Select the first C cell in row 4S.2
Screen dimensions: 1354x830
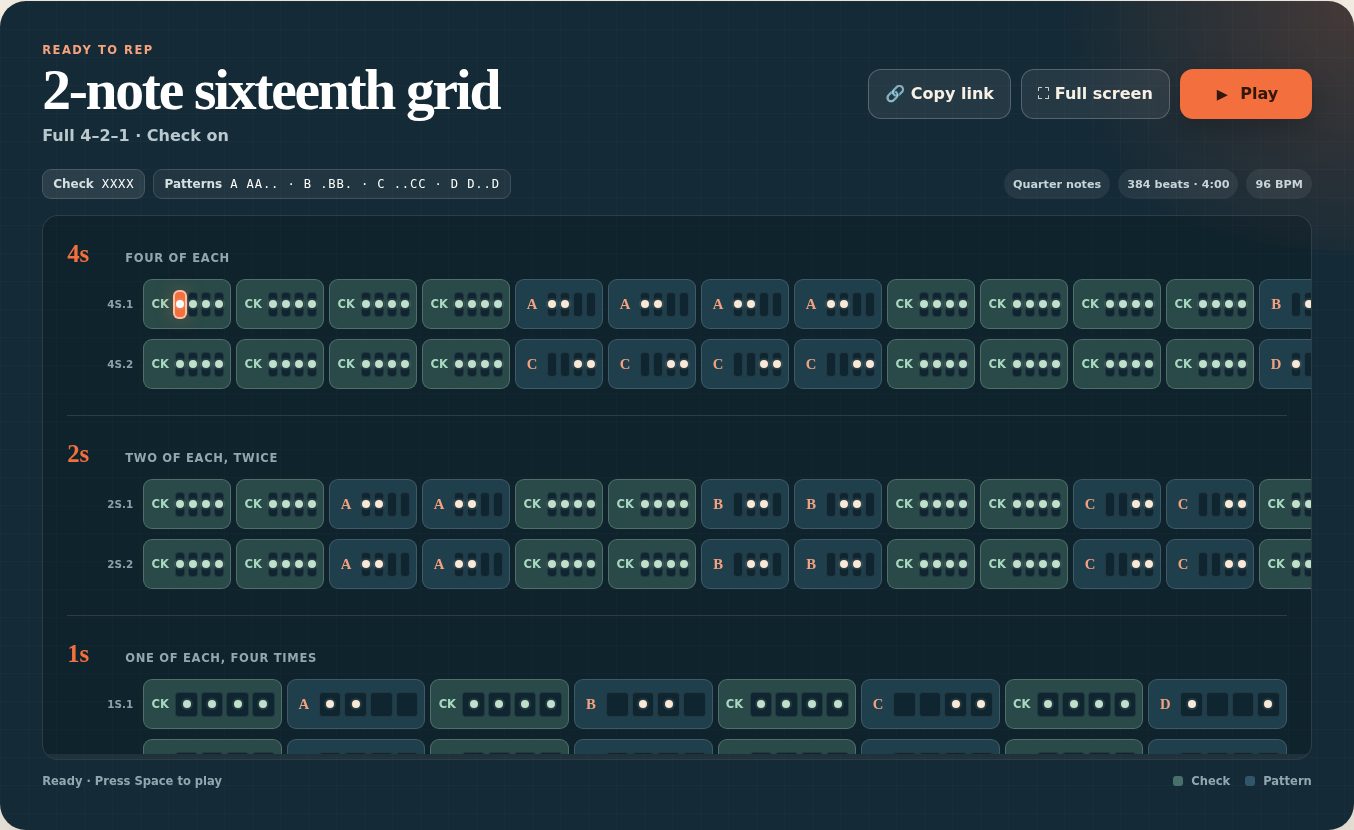tap(559, 364)
